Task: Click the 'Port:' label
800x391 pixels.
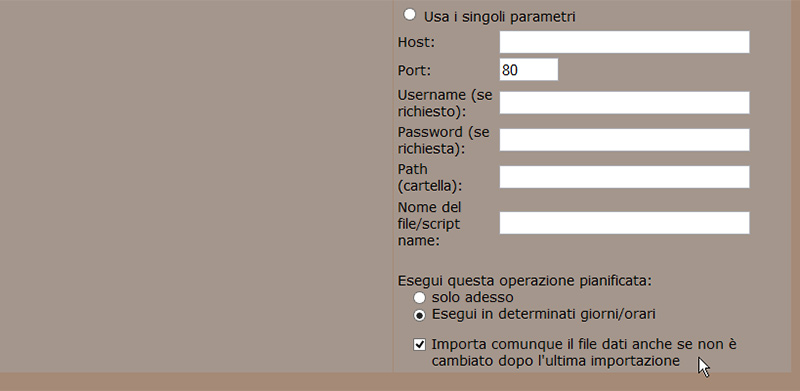Action: click(414, 70)
